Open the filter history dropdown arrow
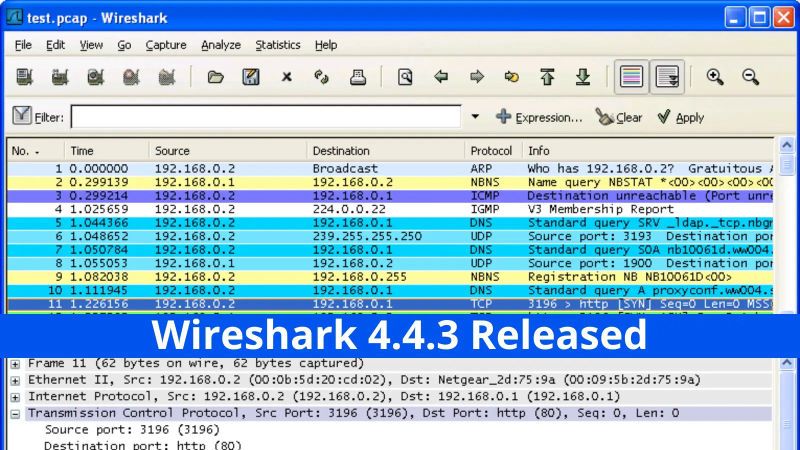The image size is (800, 450). (x=475, y=117)
